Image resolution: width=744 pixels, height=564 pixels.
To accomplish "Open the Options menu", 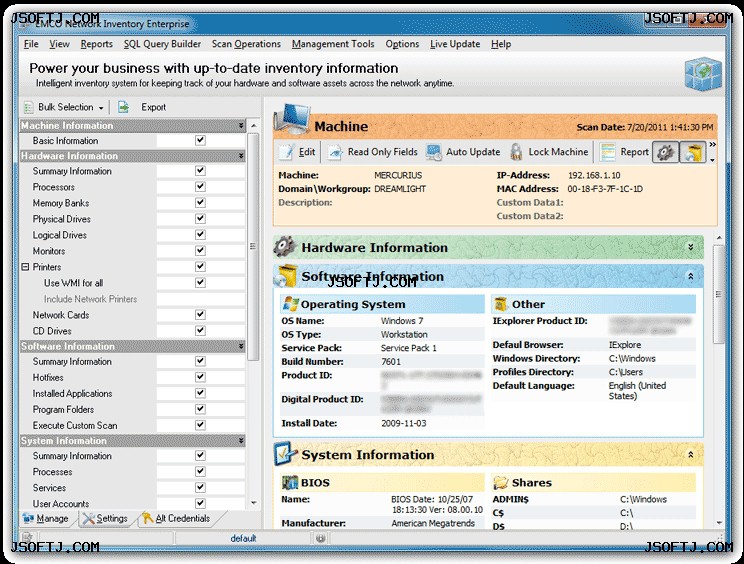I will pos(402,44).
